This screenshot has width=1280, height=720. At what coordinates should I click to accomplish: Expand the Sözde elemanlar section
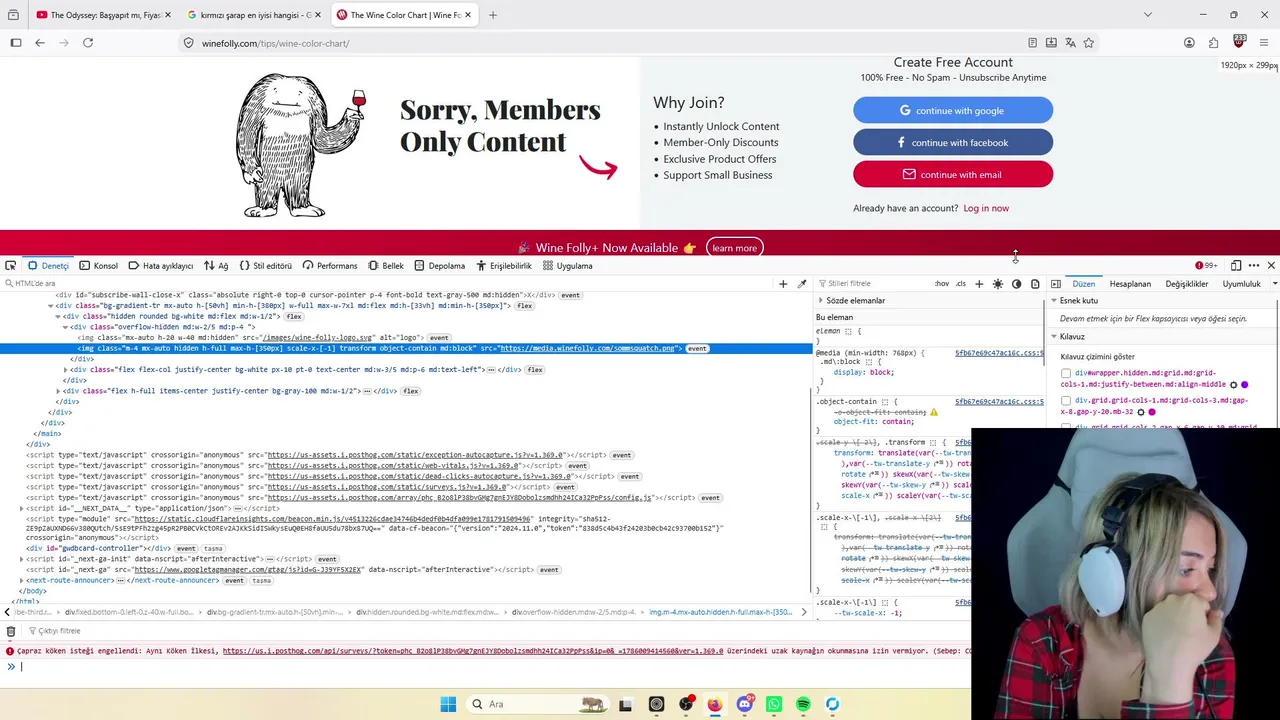(x=821, y=300)
